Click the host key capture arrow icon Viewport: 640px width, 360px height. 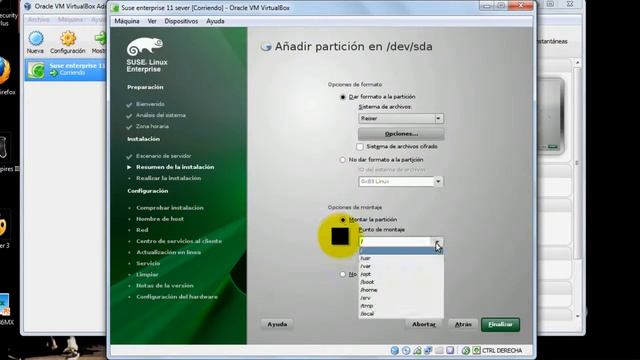click(476, 351)
